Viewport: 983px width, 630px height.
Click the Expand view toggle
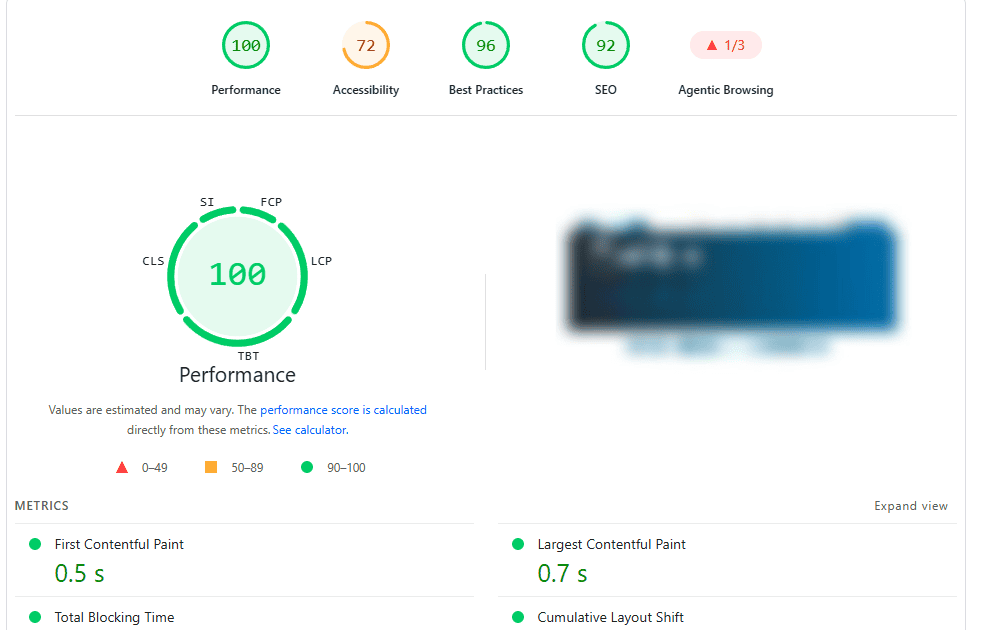click(911, 506)
